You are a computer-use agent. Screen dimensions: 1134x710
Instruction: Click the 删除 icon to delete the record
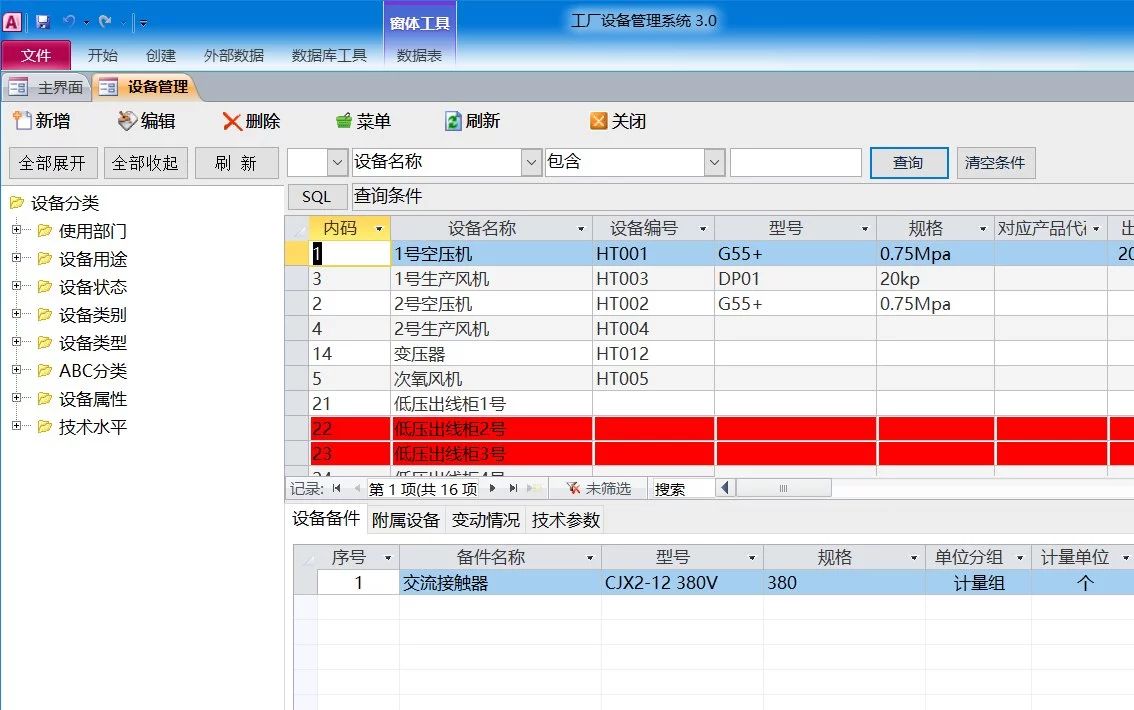tap(230, 121)
